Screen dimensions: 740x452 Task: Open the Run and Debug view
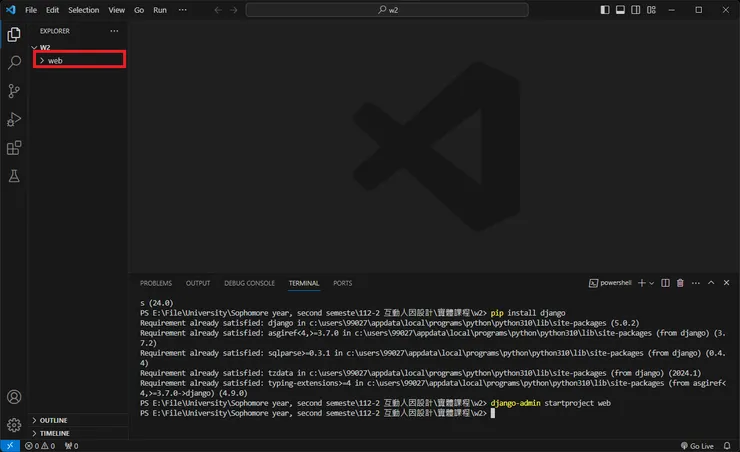coord(14,119)
